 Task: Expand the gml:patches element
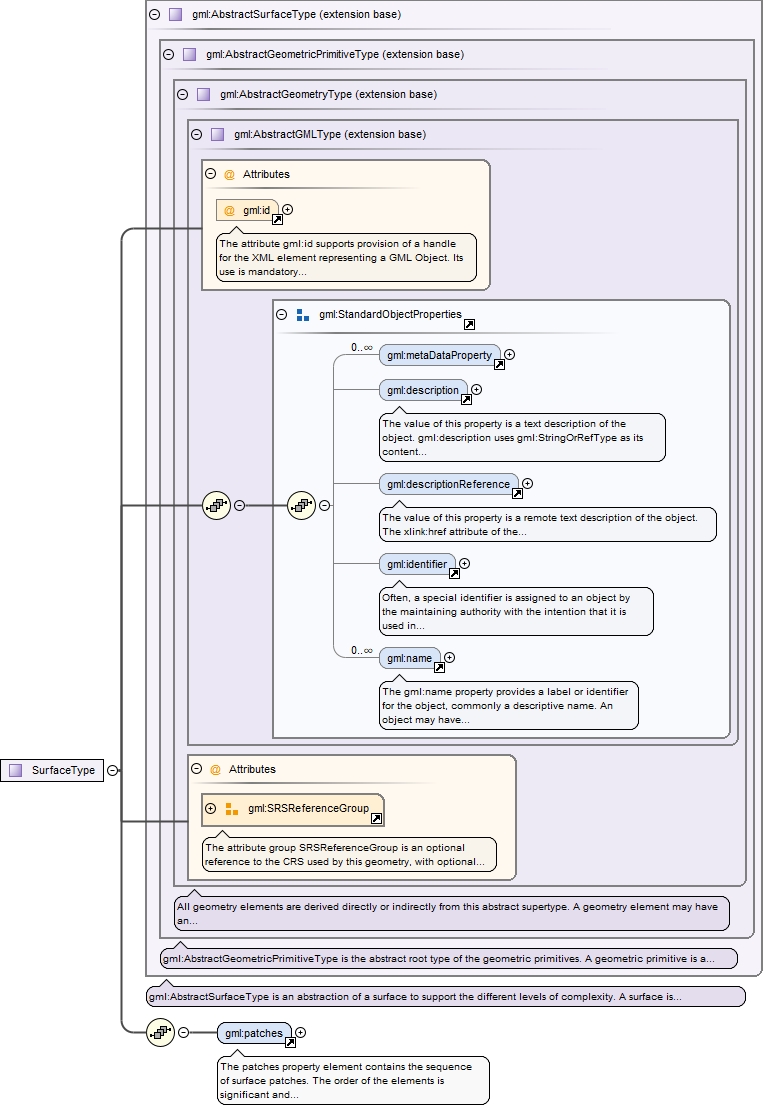(x=301, y=1032)
